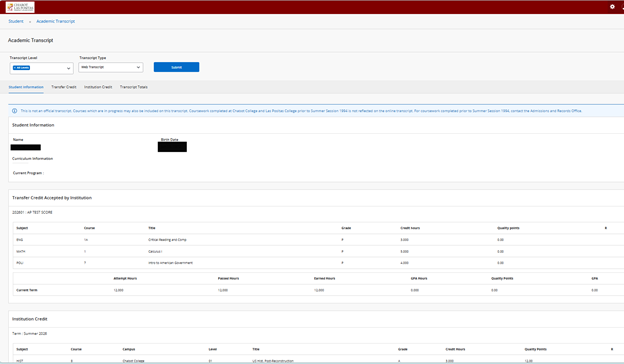Click the Academic Transcript page heading
This screenshot has height=364, width=624.
pos(31,40)
